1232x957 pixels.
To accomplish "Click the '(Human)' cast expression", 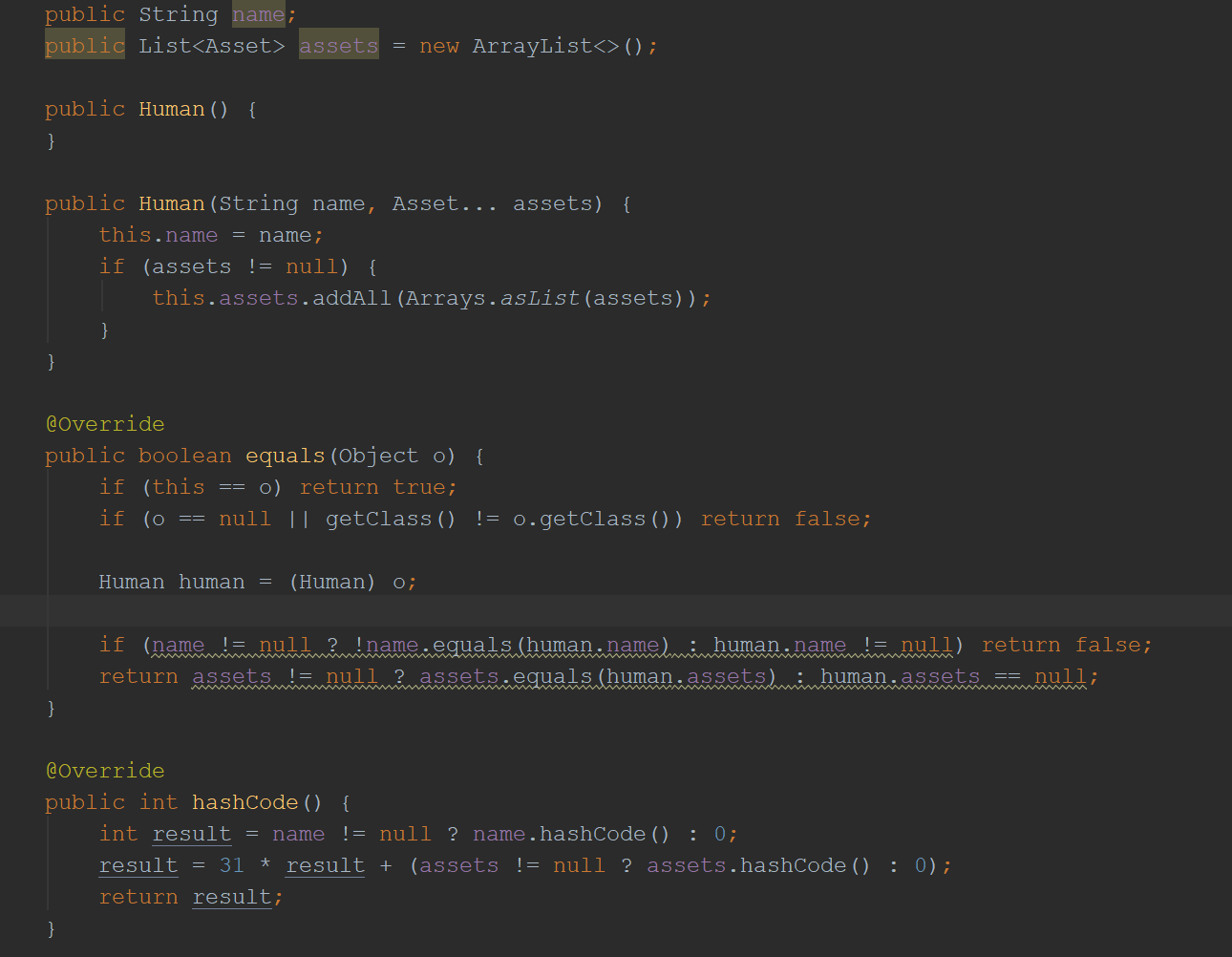I will (x=332, y=582).
